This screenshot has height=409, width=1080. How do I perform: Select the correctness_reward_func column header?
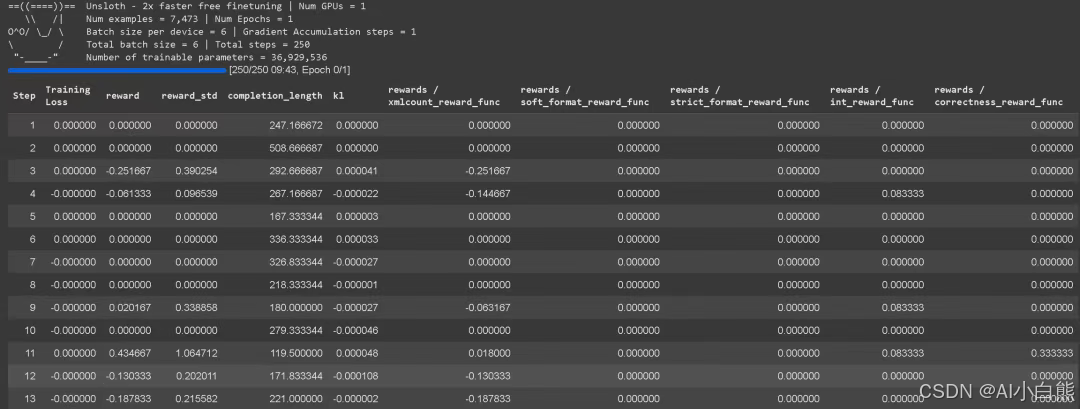click(x=999, y=96)
